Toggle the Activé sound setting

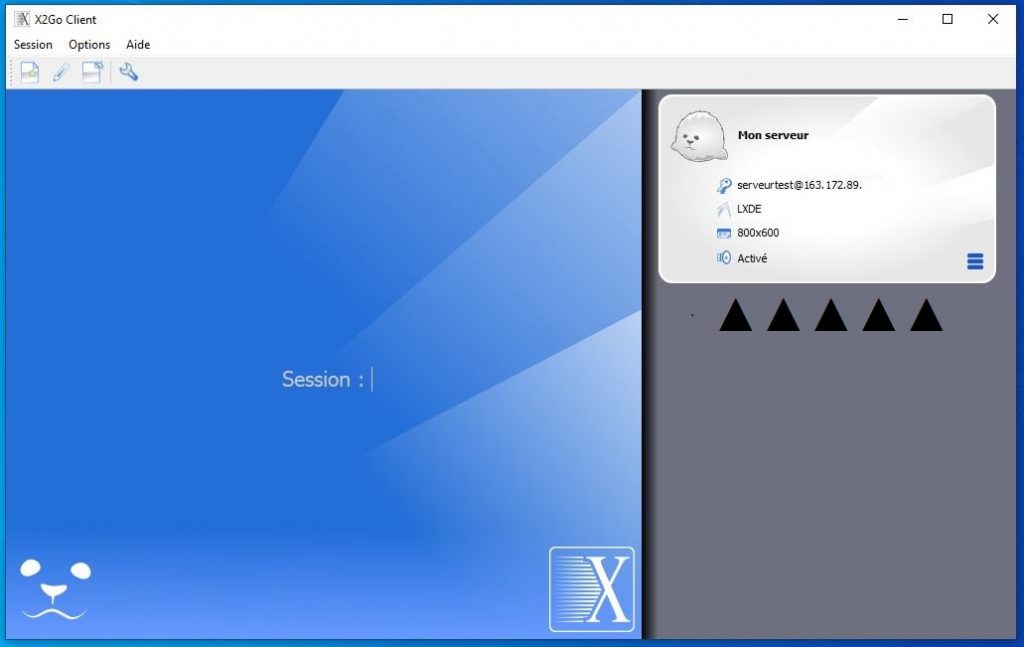752,258
